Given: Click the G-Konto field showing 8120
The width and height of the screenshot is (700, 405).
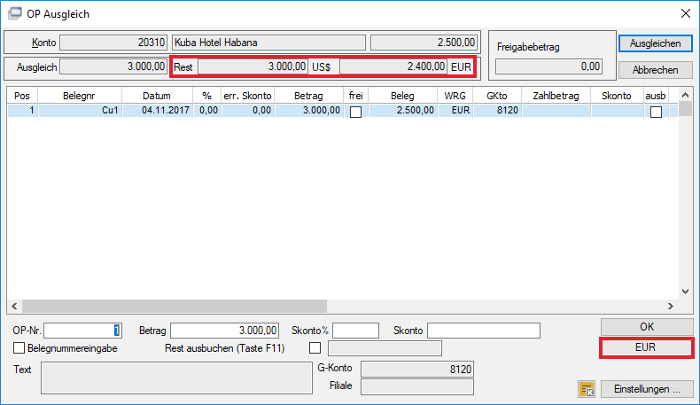Looking at the screenshot, I should point(417,369).
